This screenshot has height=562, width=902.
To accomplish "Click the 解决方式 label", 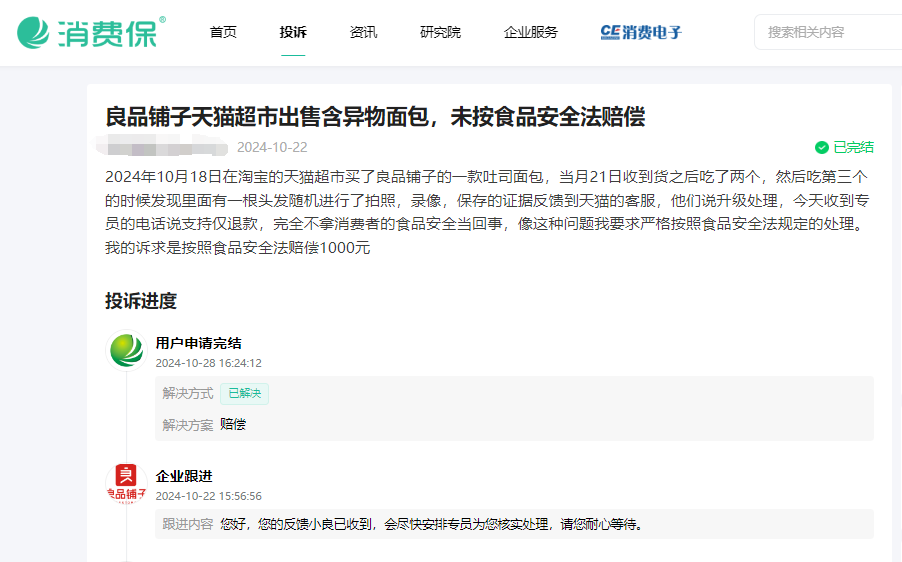I will [188, 393].
